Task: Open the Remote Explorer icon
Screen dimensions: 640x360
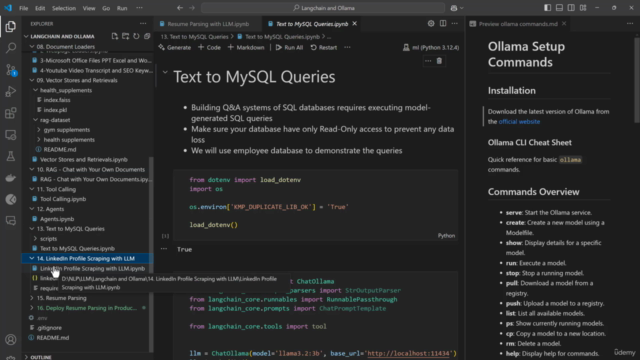Action: click(x=11, y=135)
